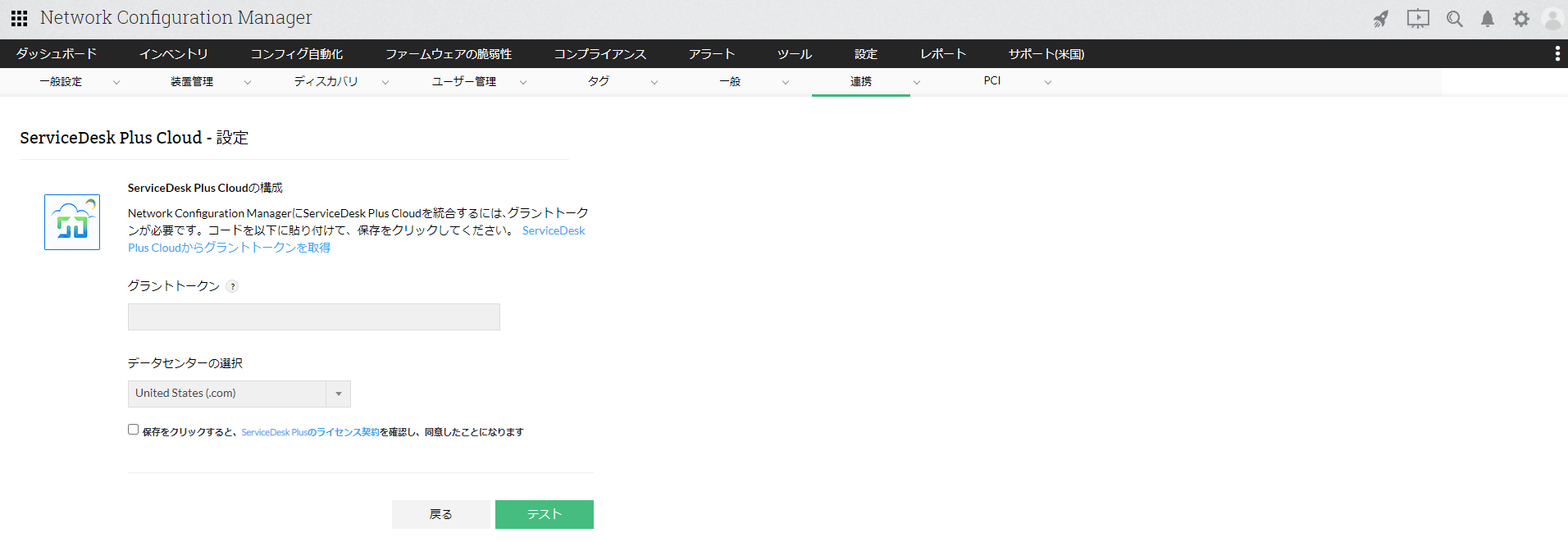
Task: Click the ServiceDesk Plus Cloud logo
Action: click(x=72, y=222)
